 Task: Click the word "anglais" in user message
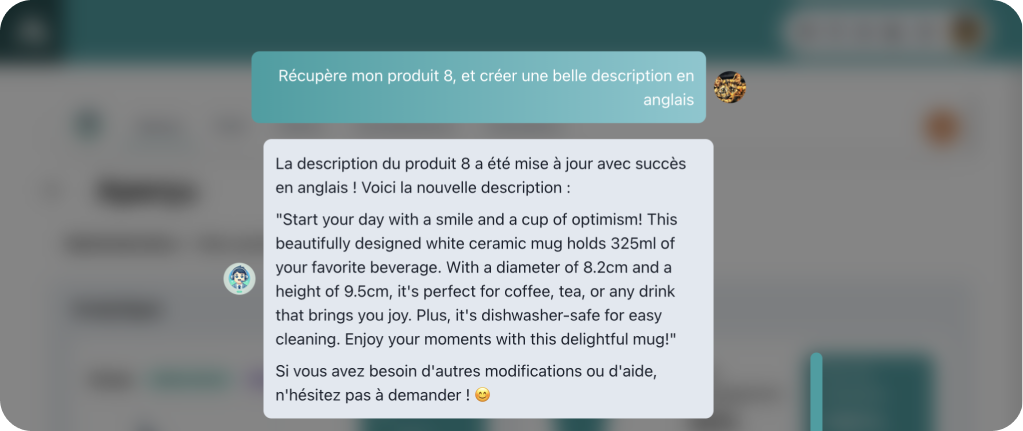(668, 99)
